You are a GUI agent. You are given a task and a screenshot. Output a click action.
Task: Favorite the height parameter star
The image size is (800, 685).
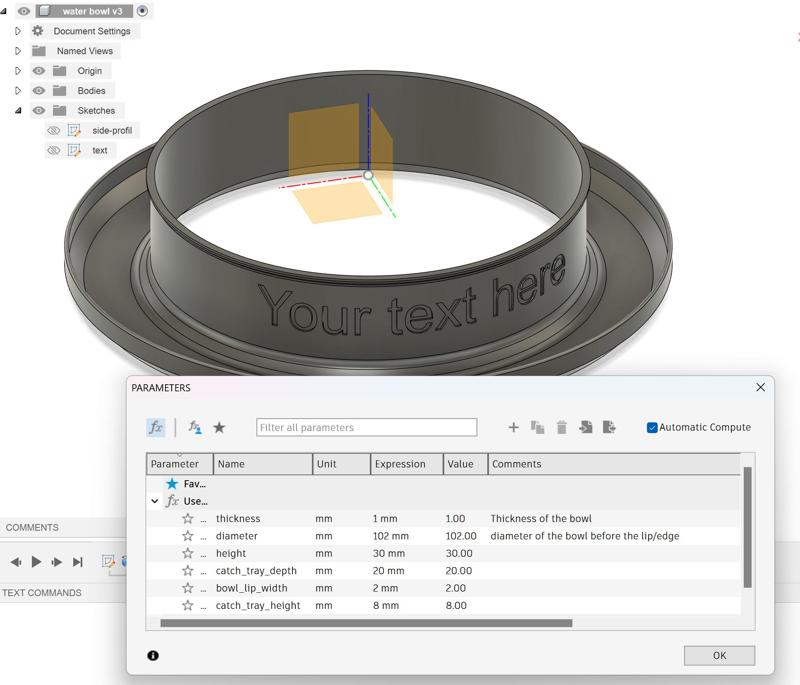tap(188, 553)
